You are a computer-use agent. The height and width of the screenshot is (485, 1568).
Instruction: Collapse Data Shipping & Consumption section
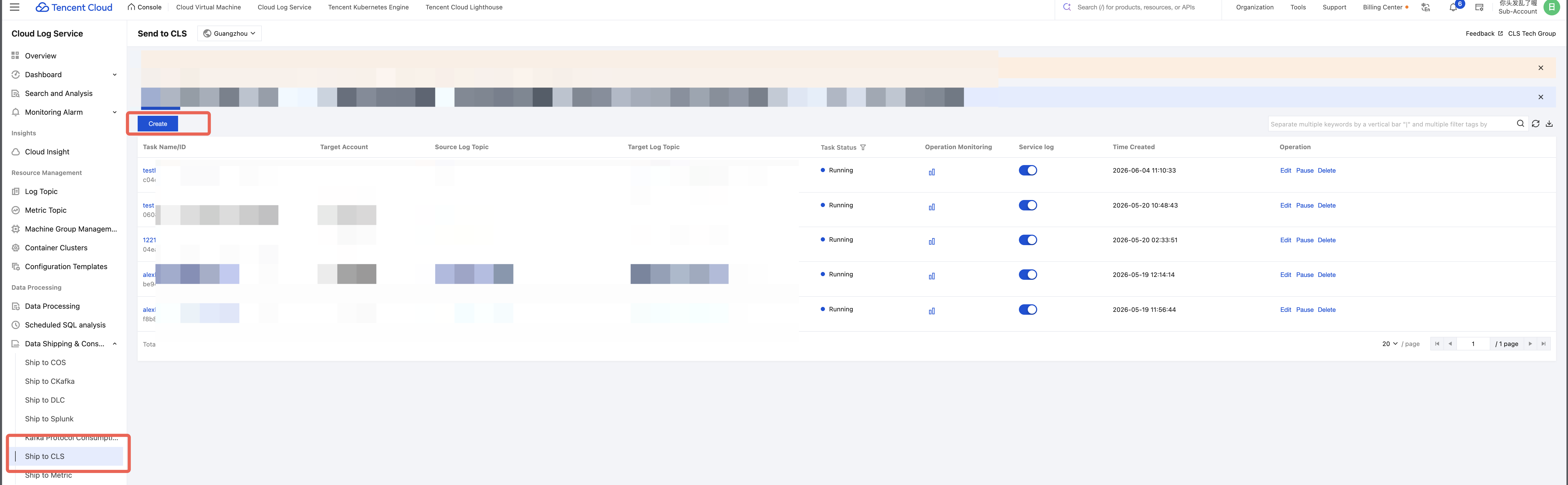114,344
